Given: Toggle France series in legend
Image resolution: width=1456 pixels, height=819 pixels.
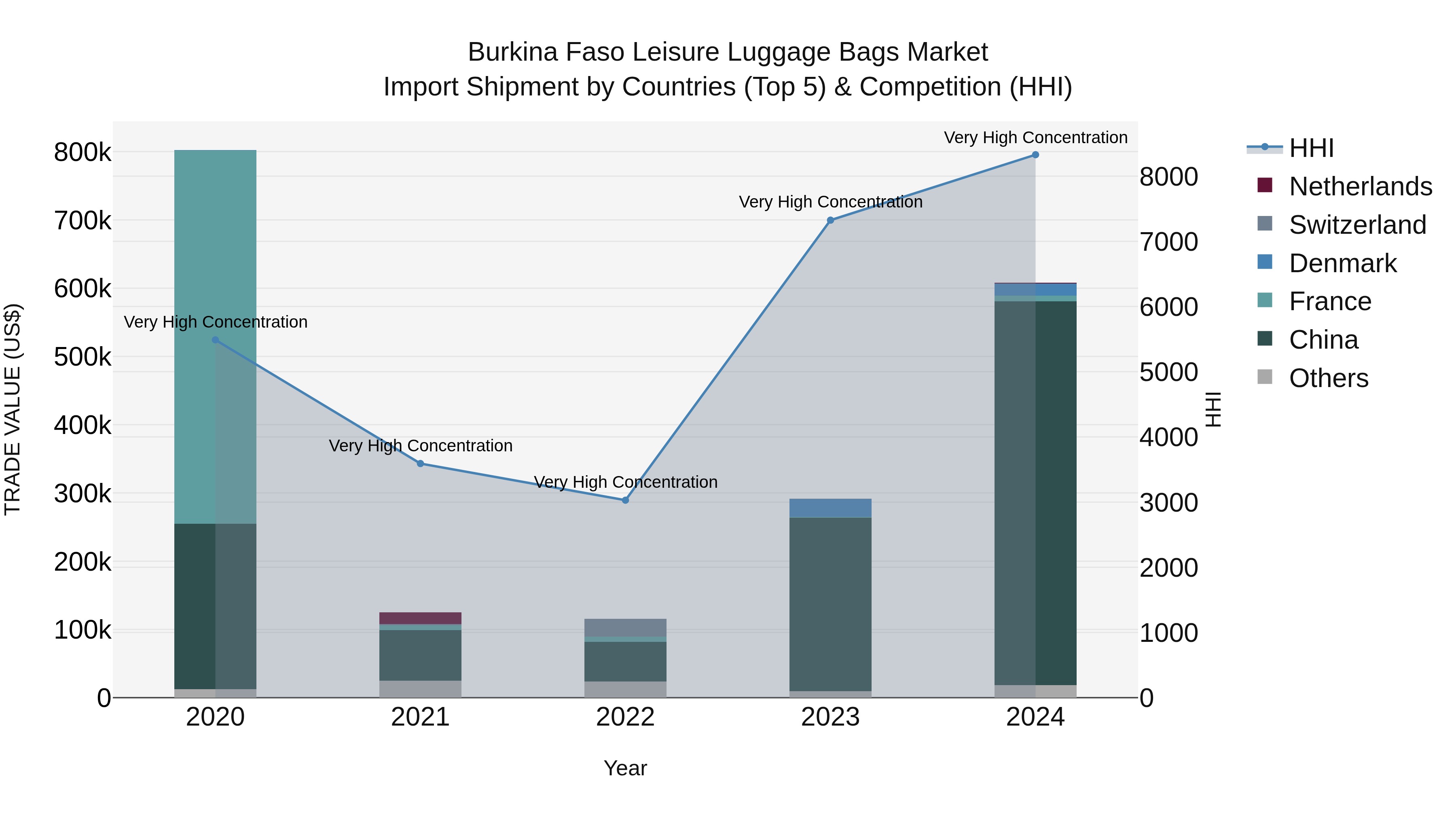Looking at the screenshot, I should click(x=1314, y=301).
